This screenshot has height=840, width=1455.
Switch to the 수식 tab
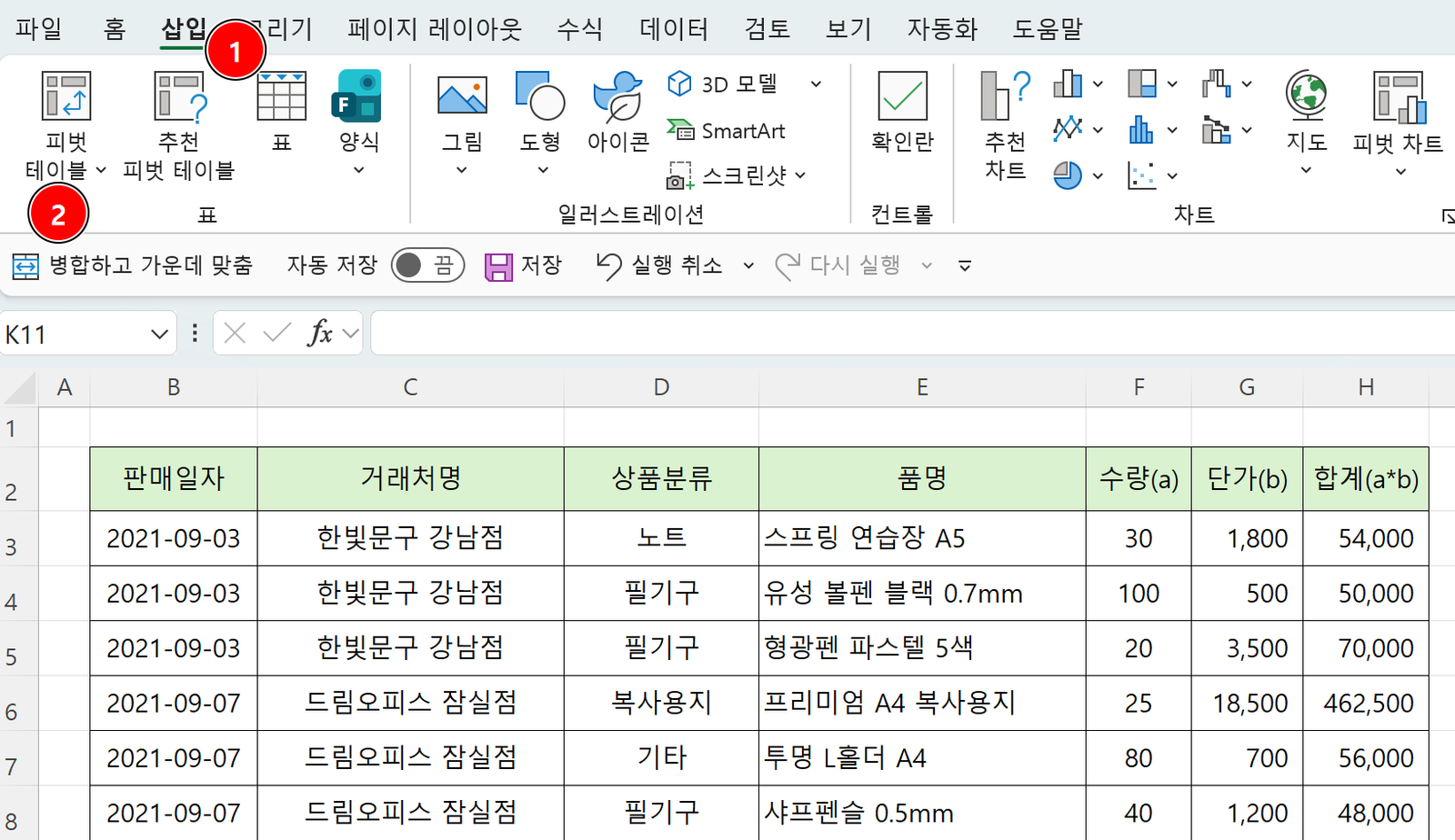580,29
